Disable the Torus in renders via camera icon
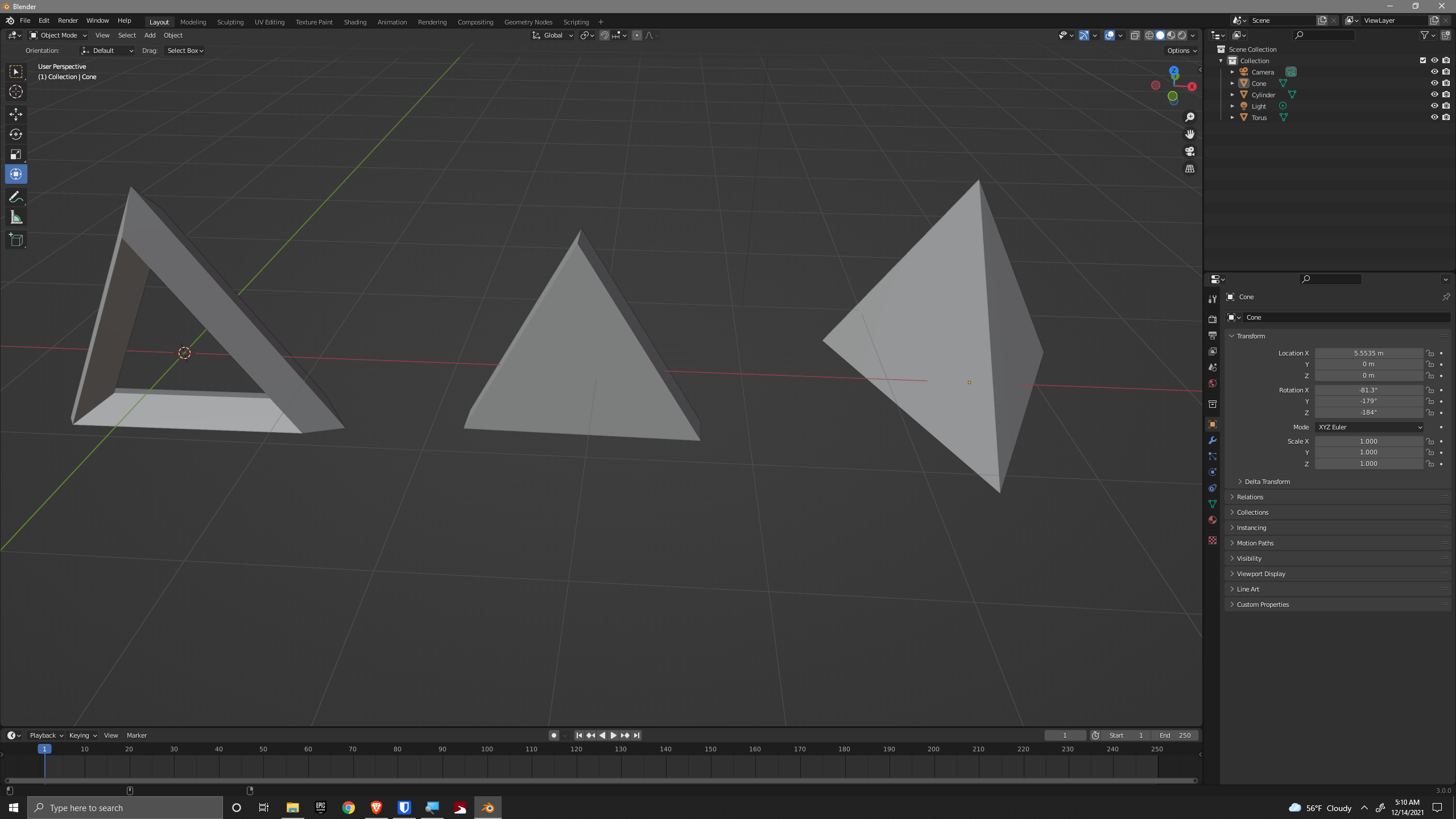 (x=1445, y=117)
